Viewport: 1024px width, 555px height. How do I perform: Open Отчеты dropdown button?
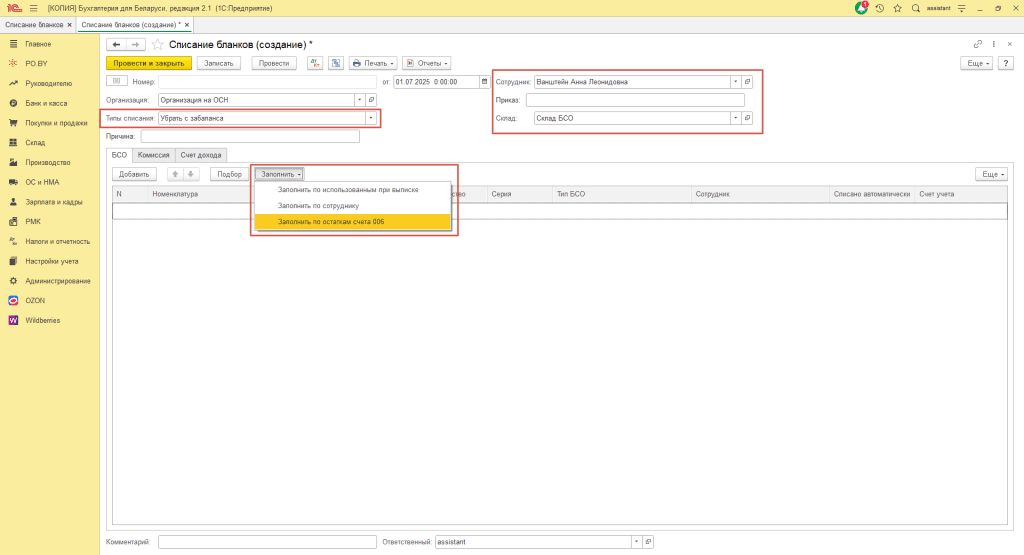pos(426,63)
